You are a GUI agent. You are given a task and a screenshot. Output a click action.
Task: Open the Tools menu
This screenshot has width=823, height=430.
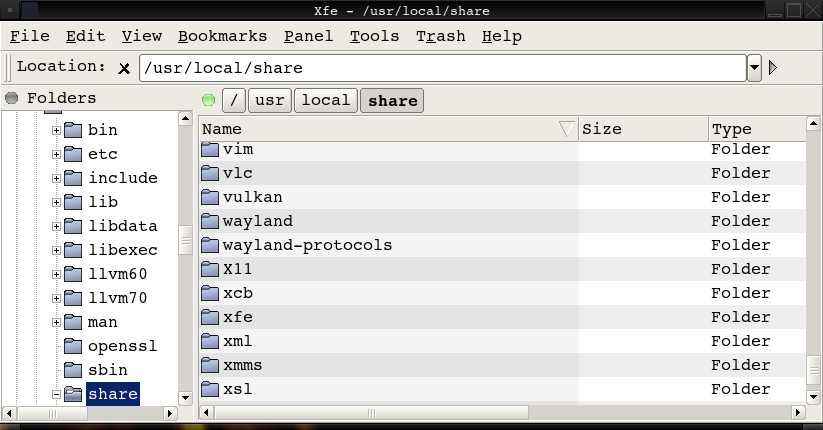point(374,36)
